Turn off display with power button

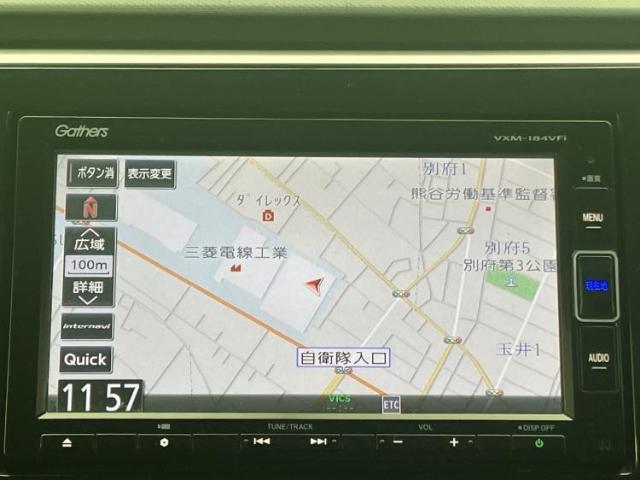click(539, 443)
